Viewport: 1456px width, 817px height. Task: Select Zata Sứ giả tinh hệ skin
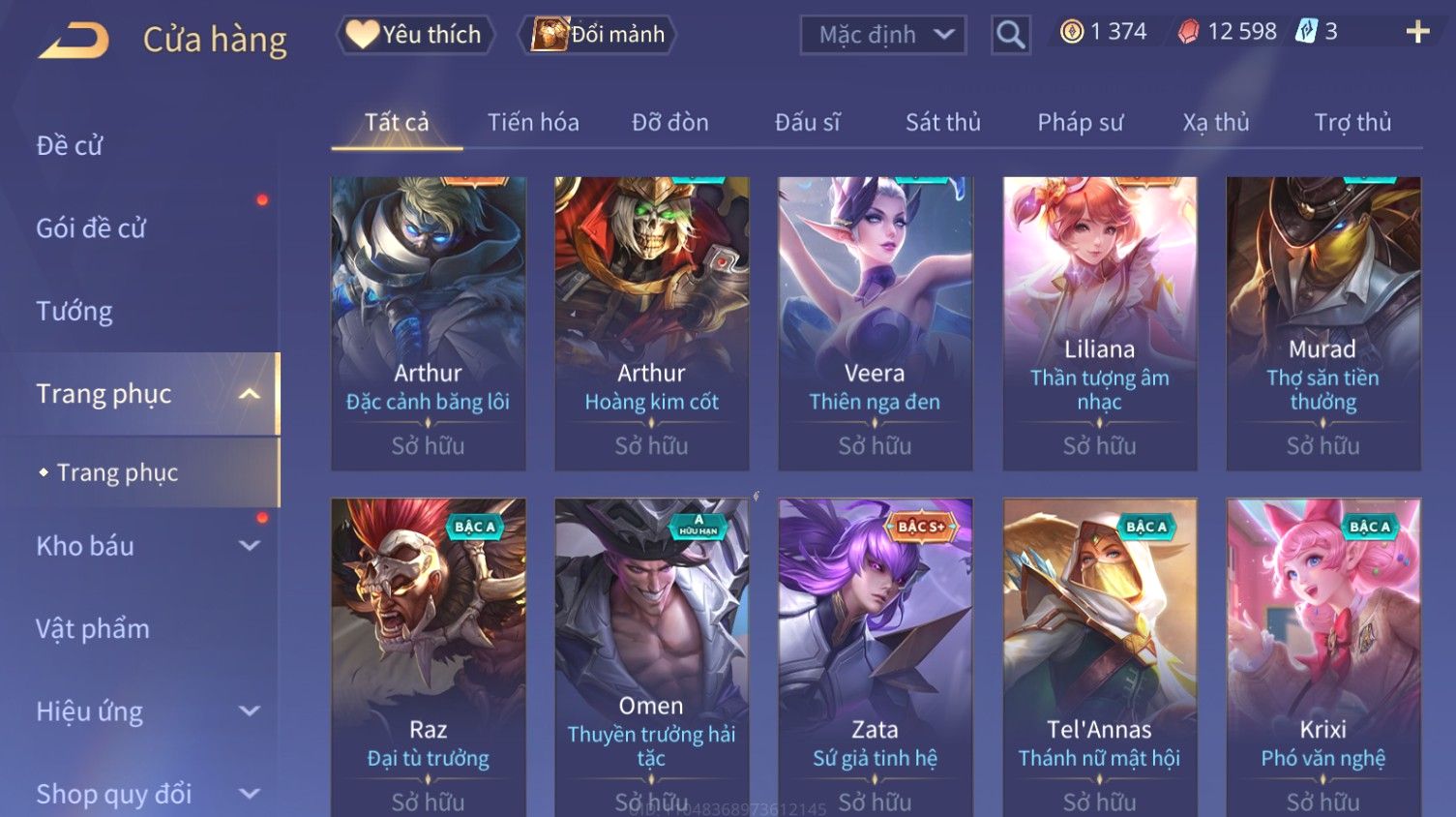pyautogui.click(x=875, y=657)
